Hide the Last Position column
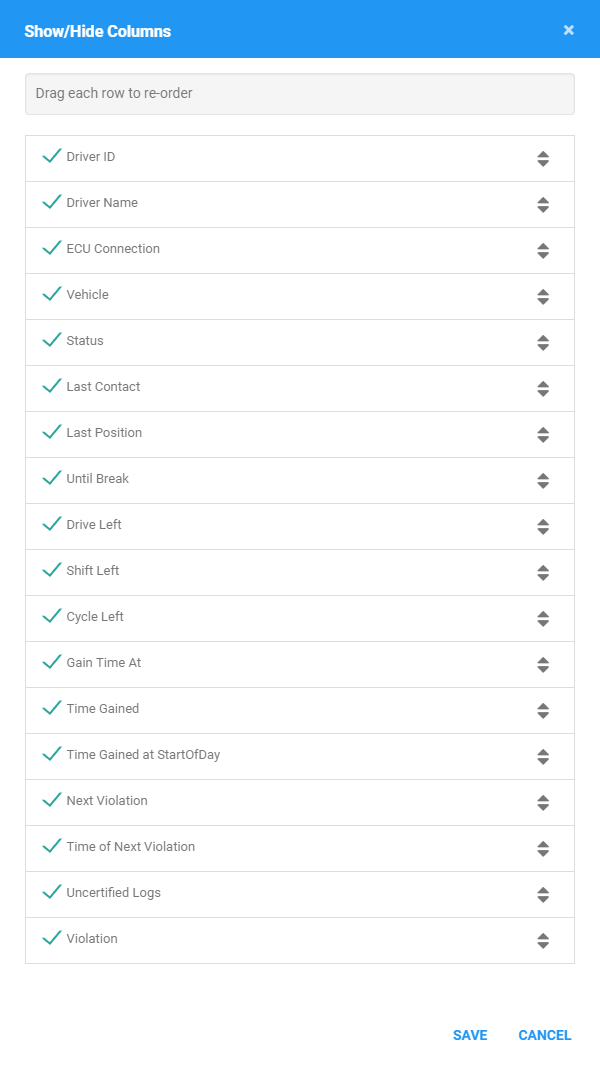 [52, 432]
